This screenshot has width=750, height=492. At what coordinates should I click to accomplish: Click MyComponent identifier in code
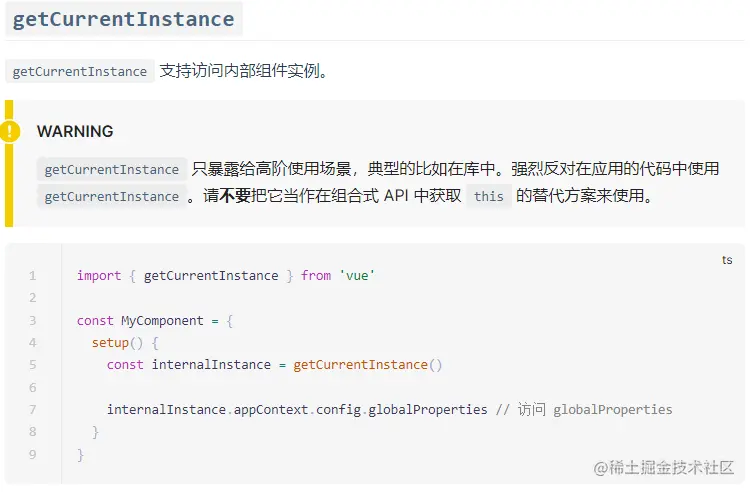(162, 320)
